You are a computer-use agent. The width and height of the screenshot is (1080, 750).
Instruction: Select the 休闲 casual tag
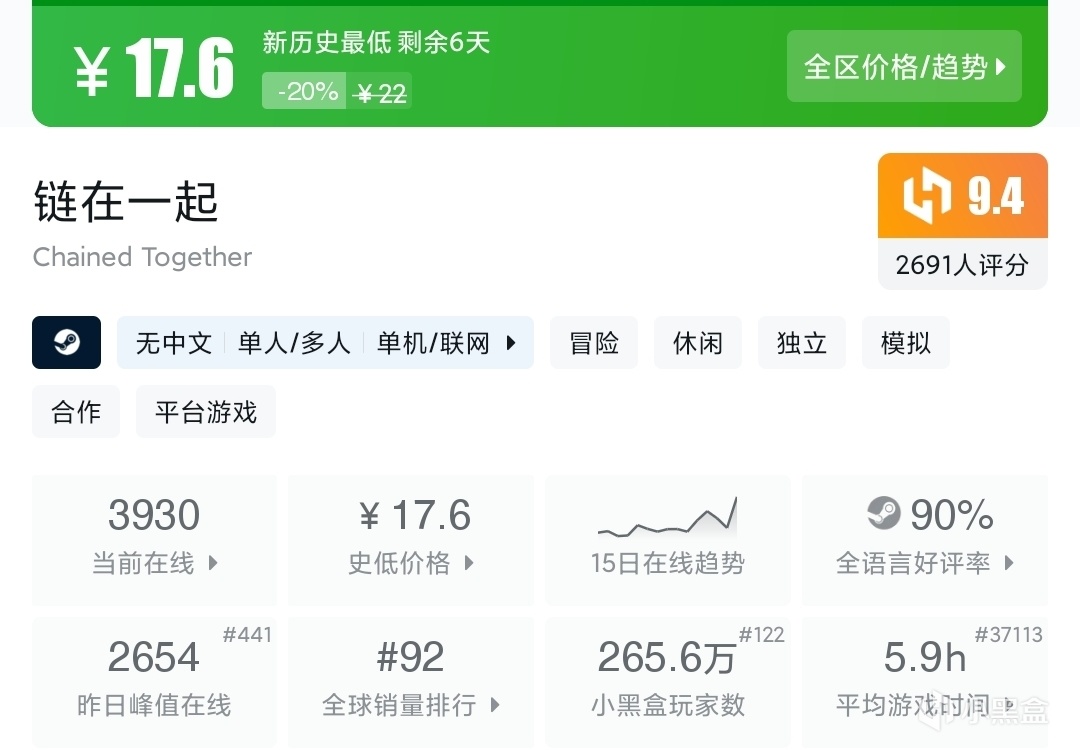(698, 343)
